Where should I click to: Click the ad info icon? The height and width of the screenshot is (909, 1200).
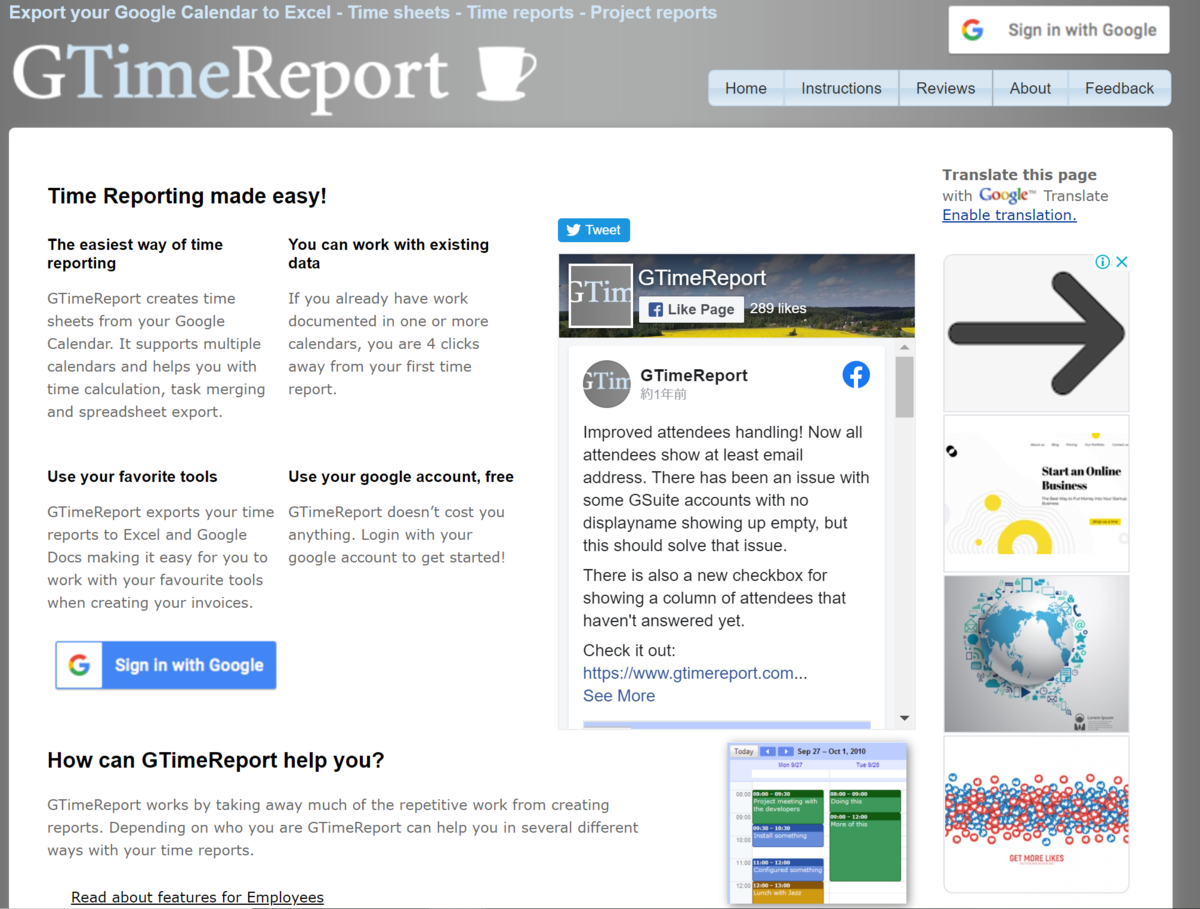pyautogui.click(x=1102, y=262)
